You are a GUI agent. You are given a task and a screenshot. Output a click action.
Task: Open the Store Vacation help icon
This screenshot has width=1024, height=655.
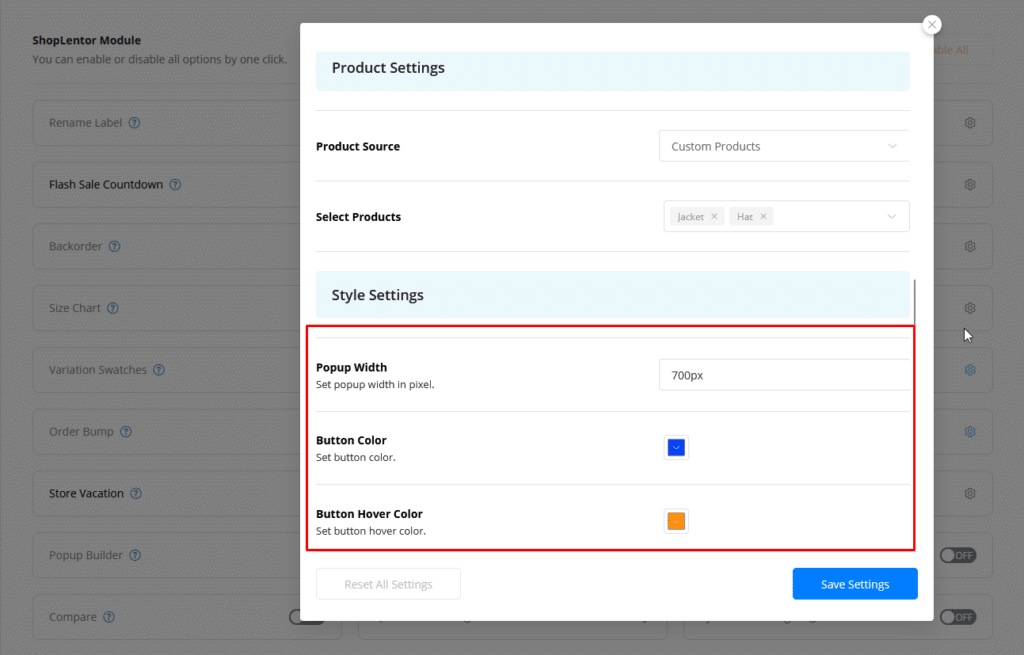pos(136,493)
